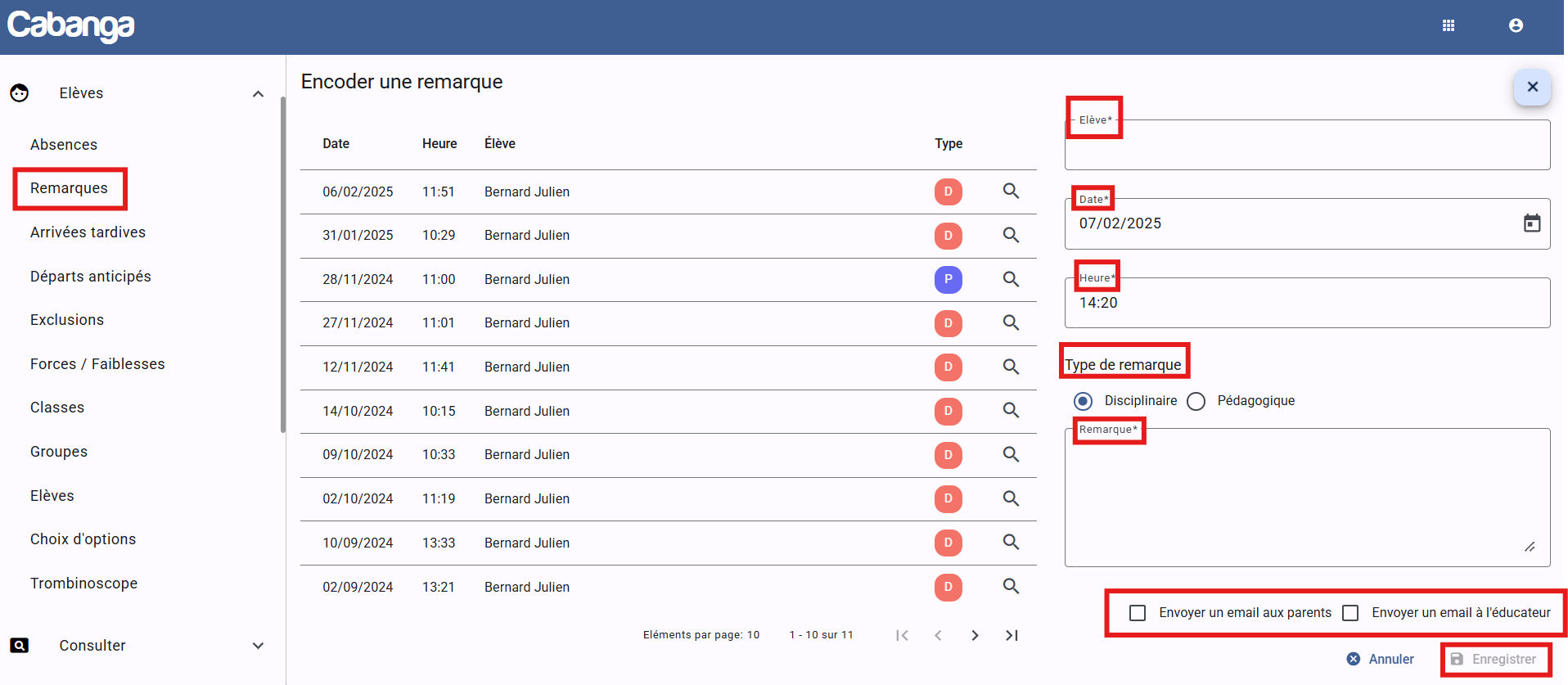1568x685 pixels.
Task: Click the Annuler button
Action: [1381, 659]
